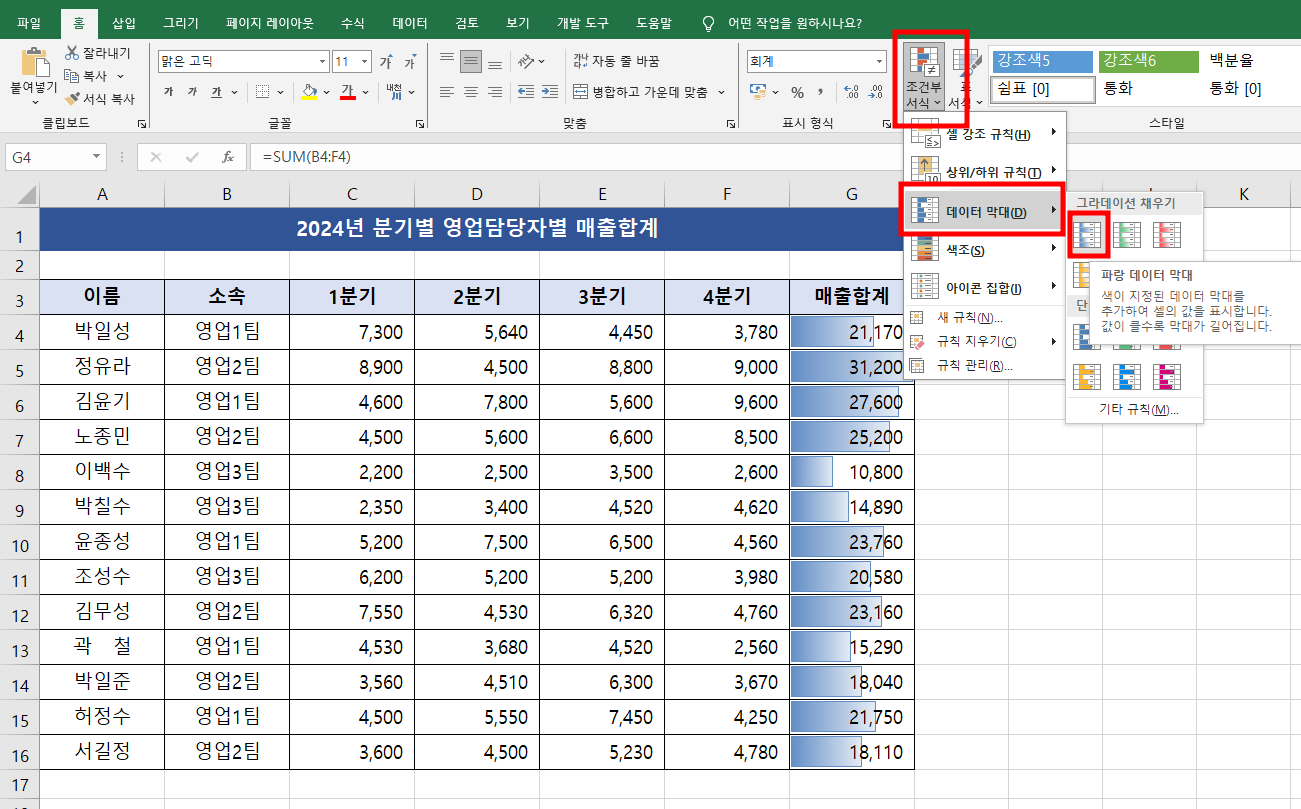1301x809 pixels.
Task: Open 색조 submenu
Action: [x=984, y=249]
